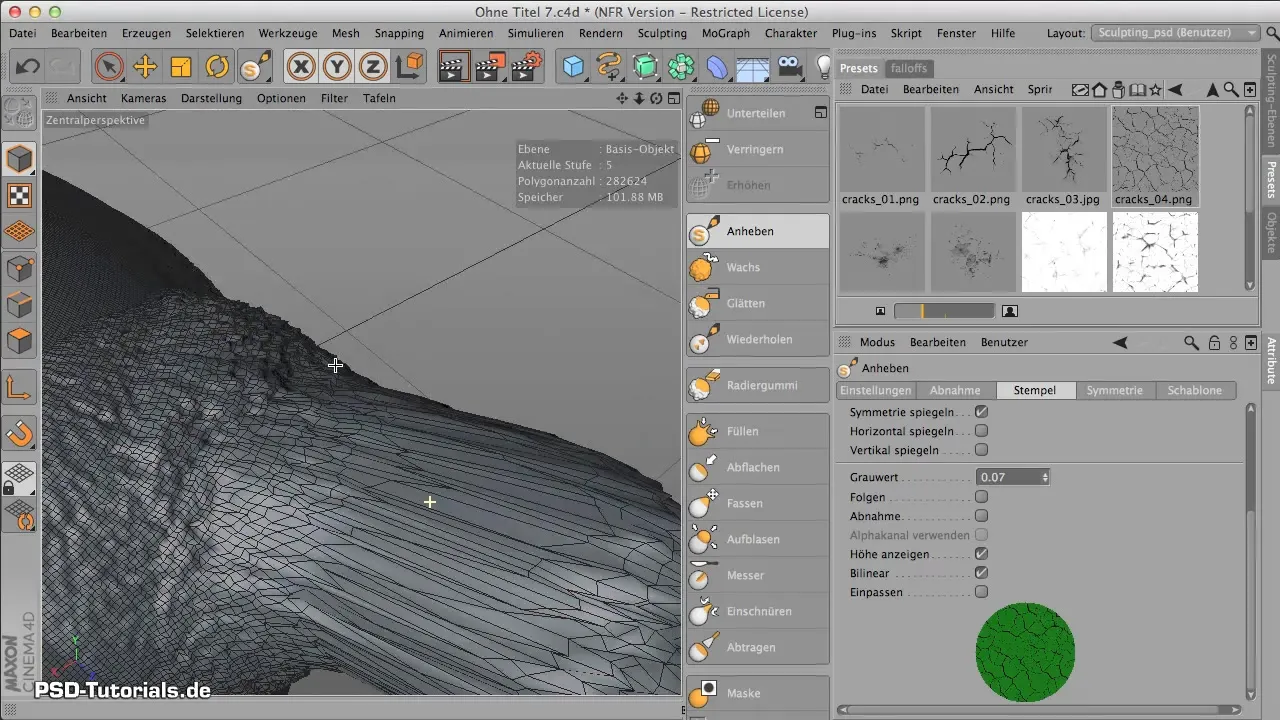Adjust the preset thumbnail size slider
Viewport: 1280px width, 720px height.
944,311
